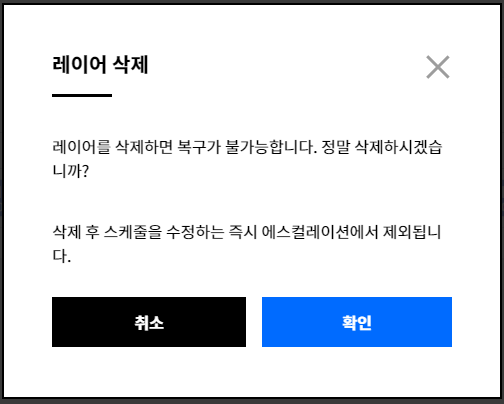Viewport: 504px width, 404px height.
Task: Click the black underline beneath the title
Action: (82, 95)
